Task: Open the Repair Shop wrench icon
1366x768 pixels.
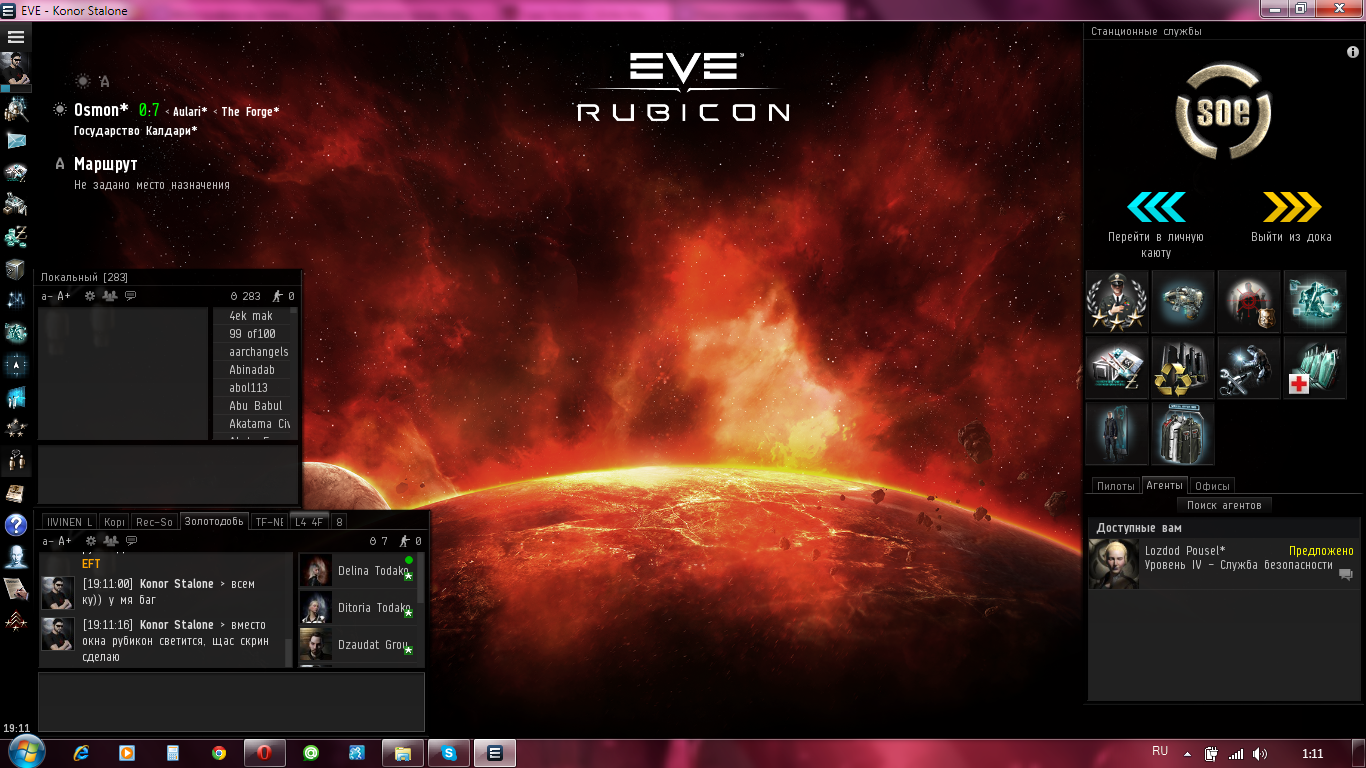Action: point(1249,367)
